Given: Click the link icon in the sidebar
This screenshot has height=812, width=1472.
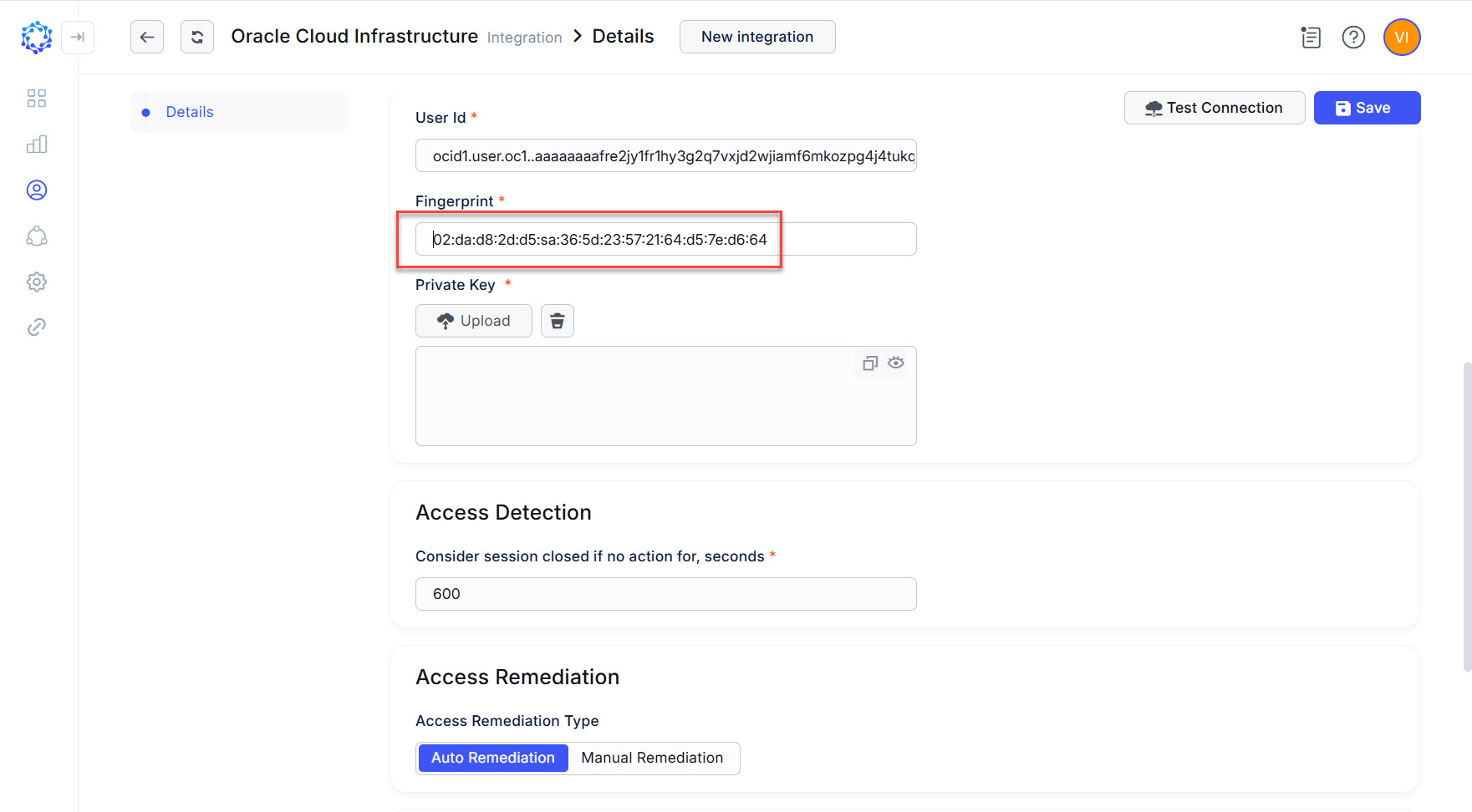Looking at the screenshot, I should (x=36, y=327).
